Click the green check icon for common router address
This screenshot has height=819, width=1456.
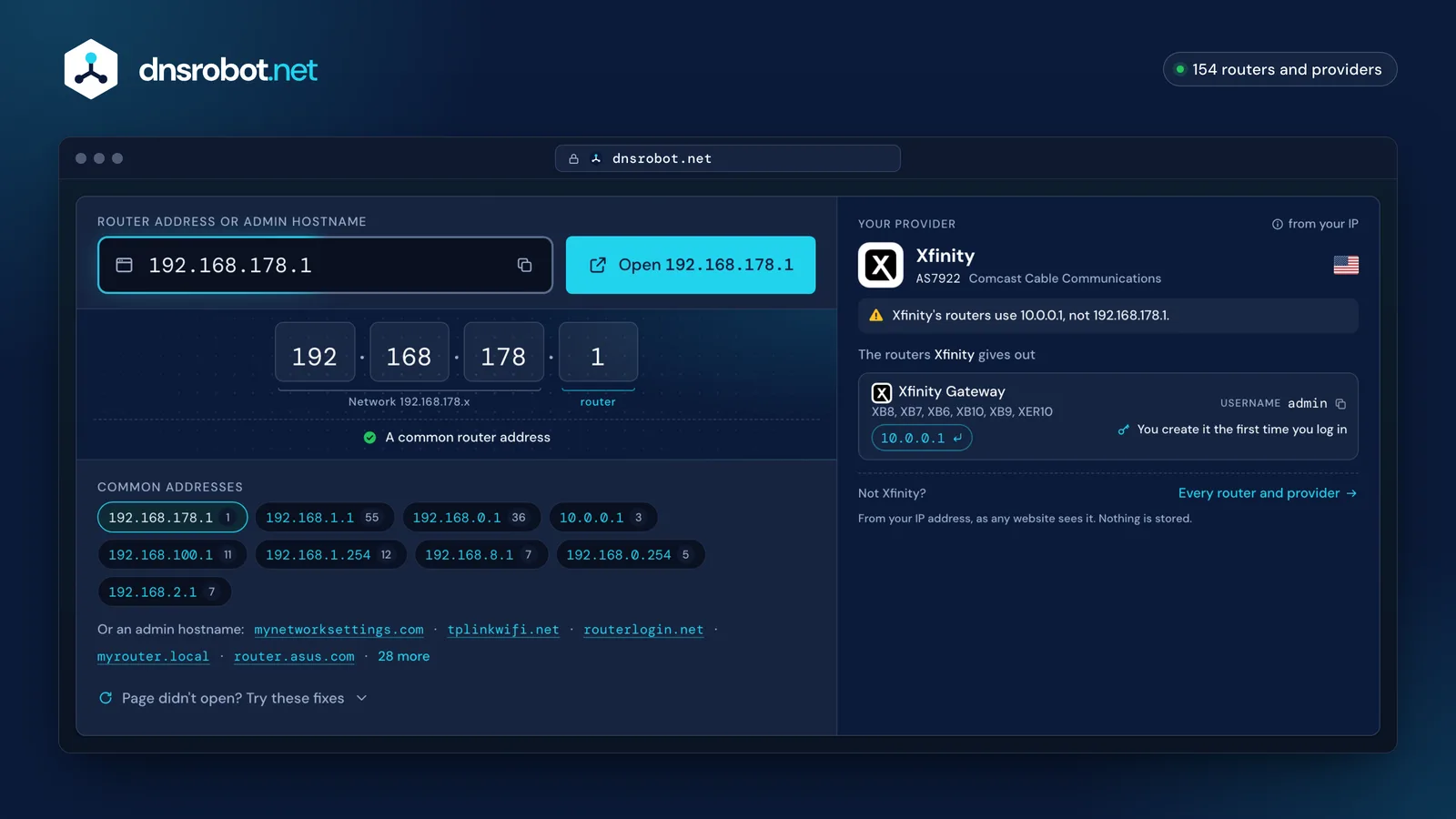(369, 438)
